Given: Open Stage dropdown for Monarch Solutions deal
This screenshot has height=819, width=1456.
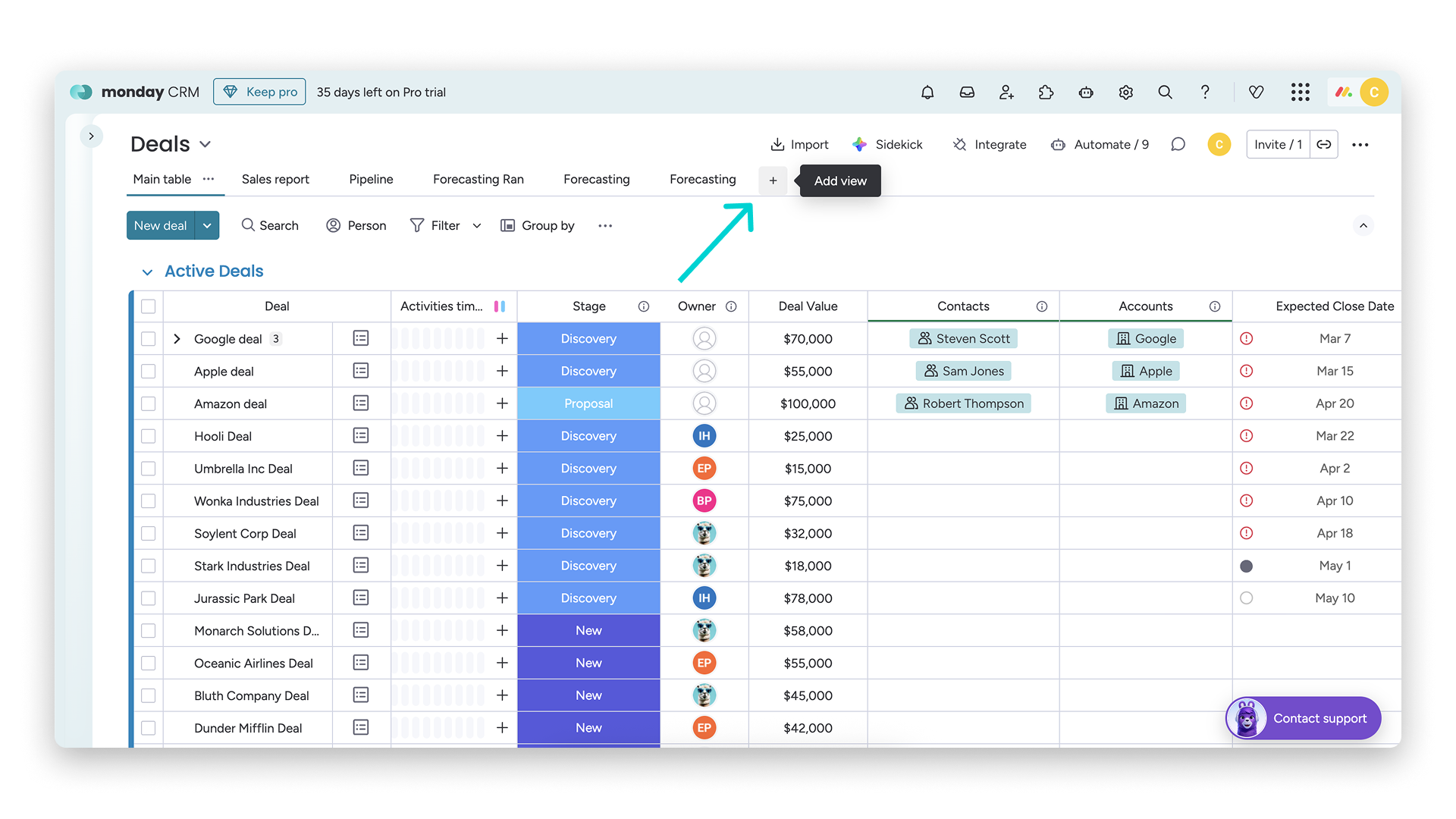Looking at the screenshot, I should 588,630.
